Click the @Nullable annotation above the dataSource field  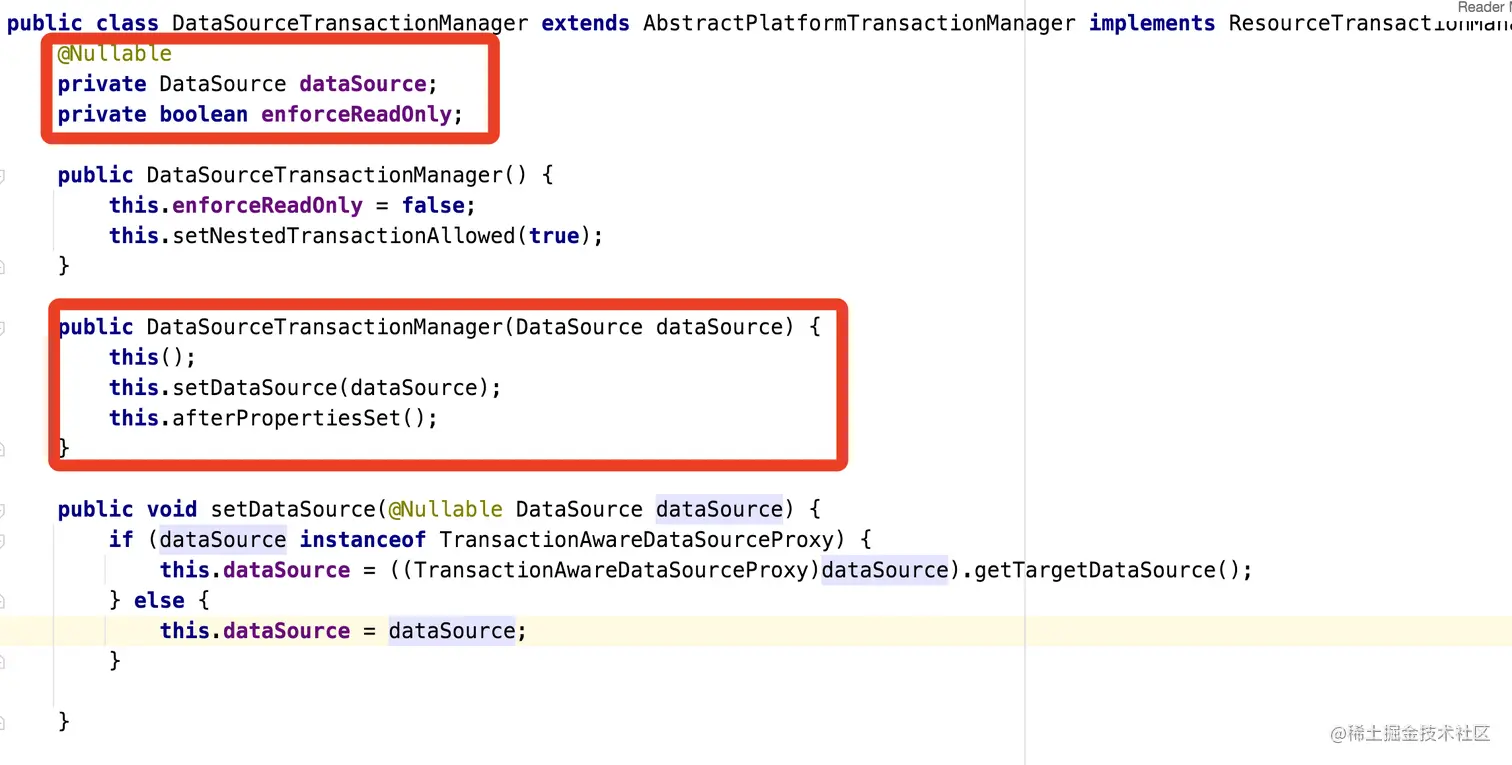(114, 53)
